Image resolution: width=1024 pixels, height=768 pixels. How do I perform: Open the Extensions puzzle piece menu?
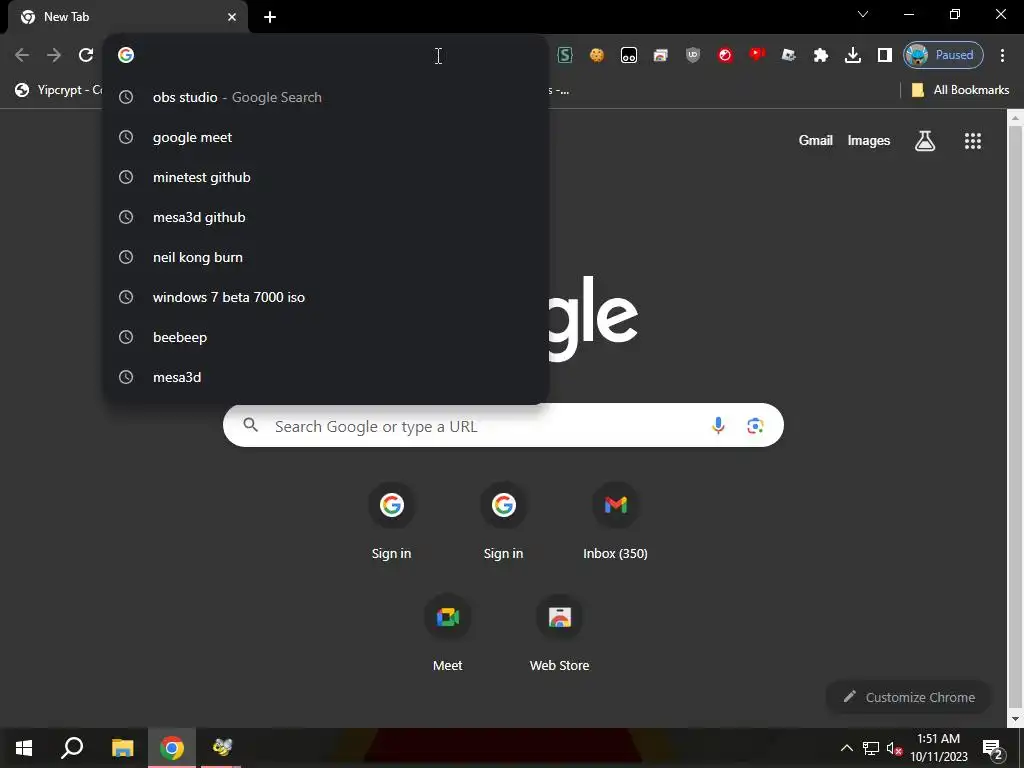(821, 56)
